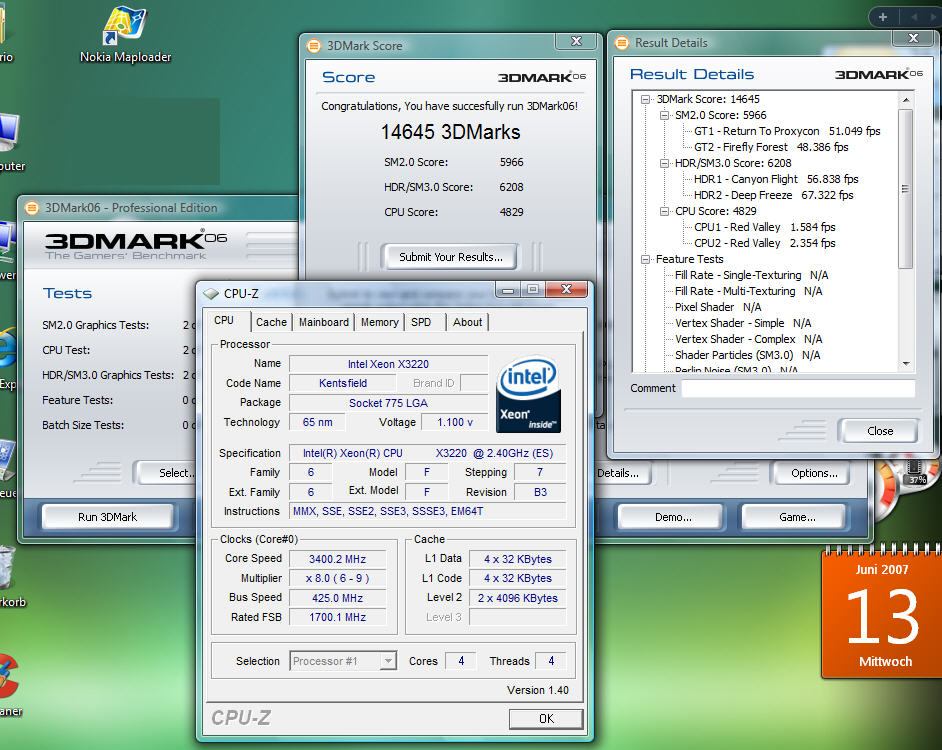Select HDR2 - Deep Freeze row
The width and height of the screenshot is (942, 750).
tap(773, 195)
